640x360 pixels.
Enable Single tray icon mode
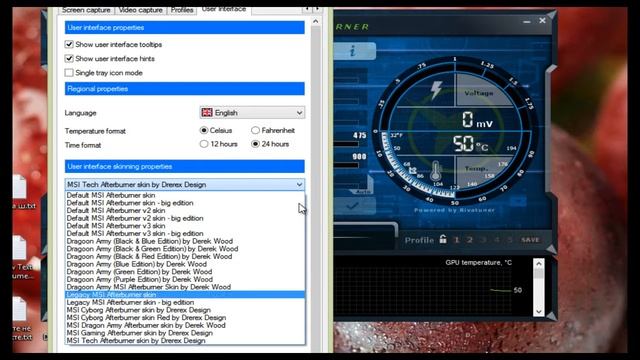[69, 73]
